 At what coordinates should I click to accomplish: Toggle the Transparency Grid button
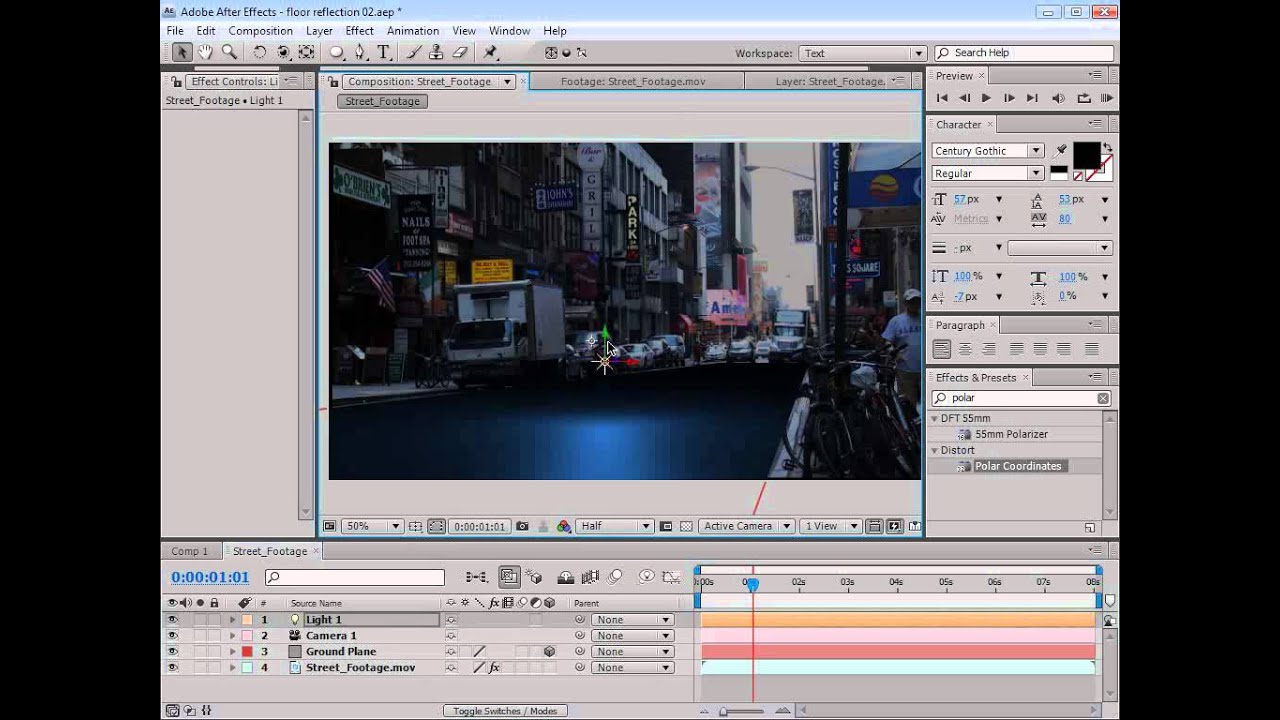tap(686, 526)
